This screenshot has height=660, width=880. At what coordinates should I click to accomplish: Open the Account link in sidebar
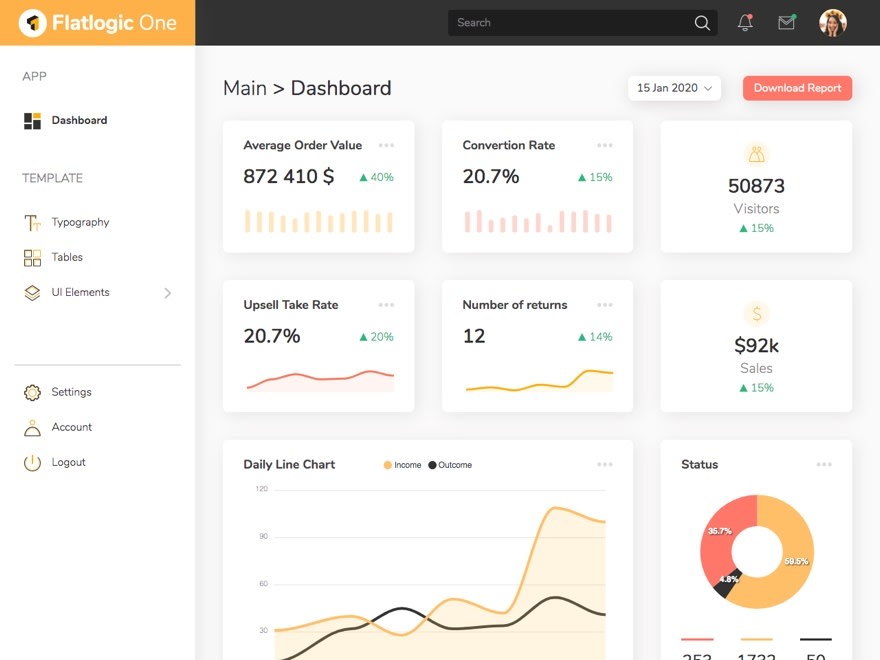point(72,428)
